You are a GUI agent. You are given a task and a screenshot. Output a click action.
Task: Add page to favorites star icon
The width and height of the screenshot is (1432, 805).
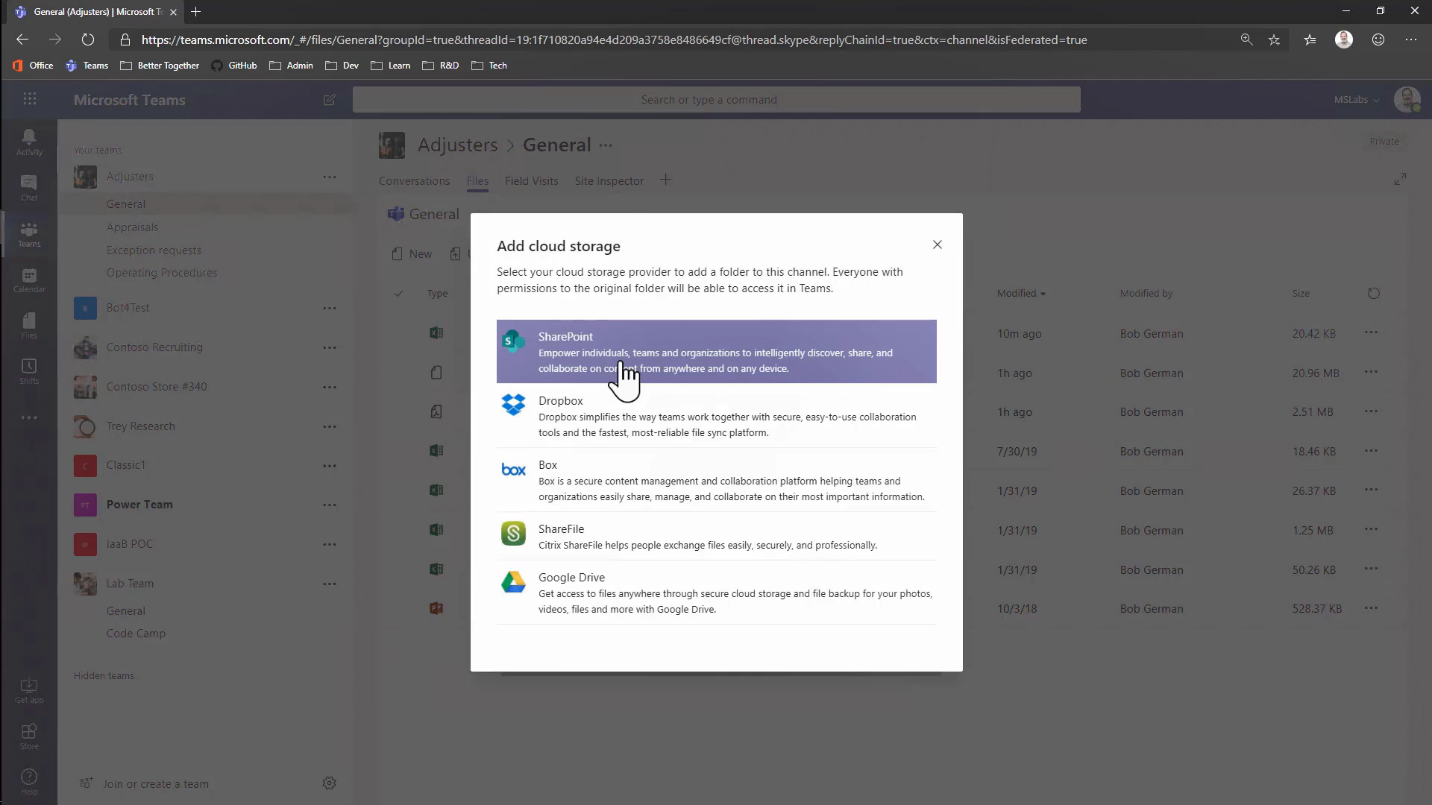pos(1274,40)
